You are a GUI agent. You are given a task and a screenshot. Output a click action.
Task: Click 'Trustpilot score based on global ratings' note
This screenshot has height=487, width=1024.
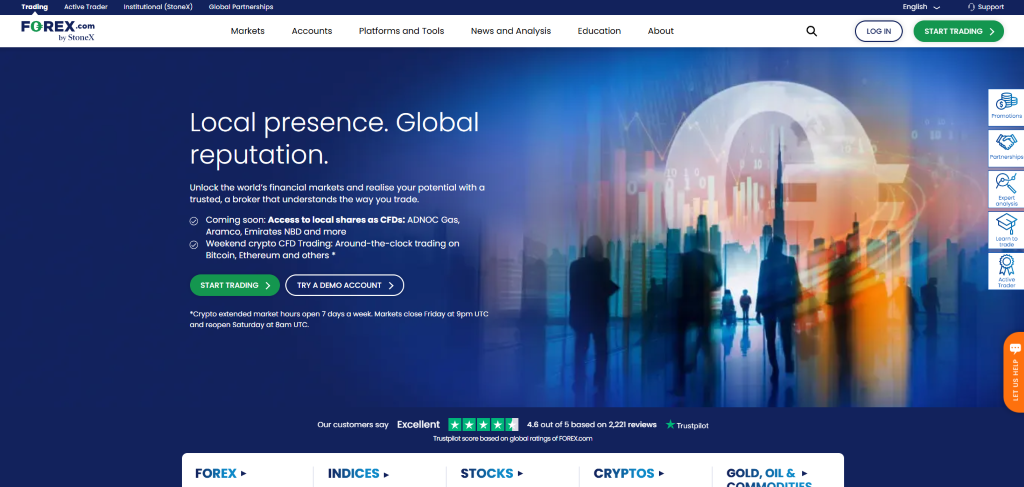click(x=513, y=439)
